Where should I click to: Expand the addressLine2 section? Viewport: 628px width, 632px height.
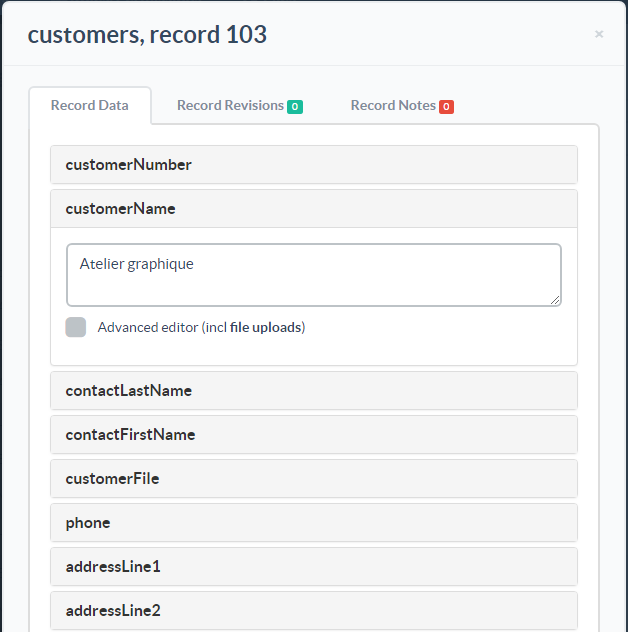(314, 611)
